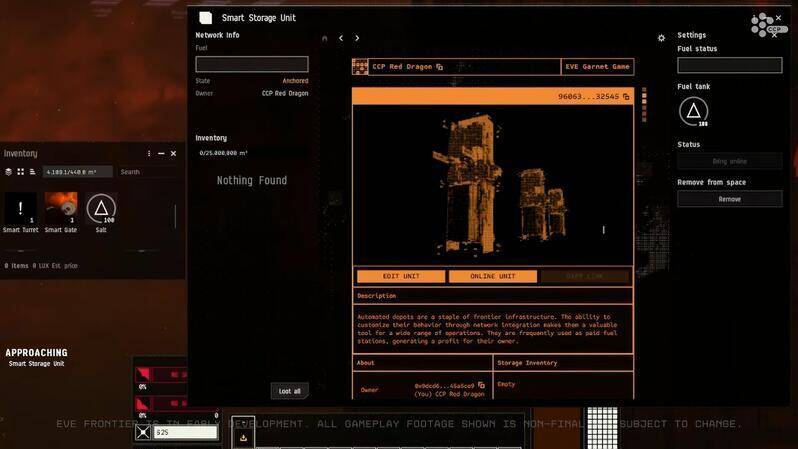The height and width of the screenshot is (449, 798).
Task: Copy the CCP Red Dragon name
Action: point(439,67)
